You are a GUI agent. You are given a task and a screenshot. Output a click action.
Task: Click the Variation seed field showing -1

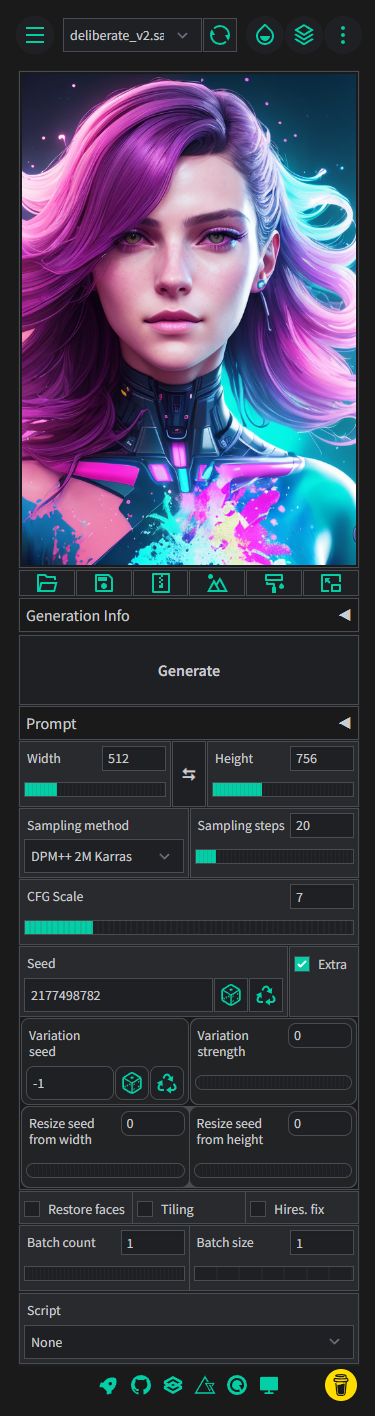[69, 1083]
